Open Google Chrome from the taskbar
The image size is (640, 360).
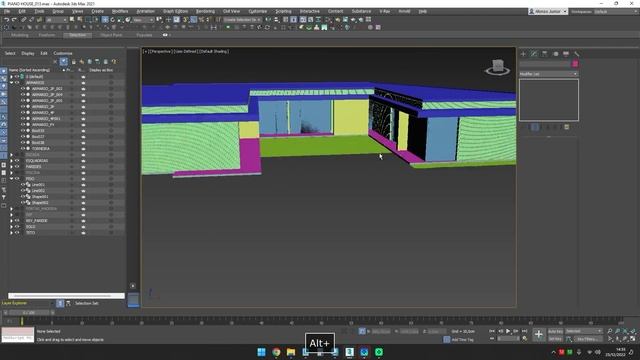[x=276, y=352]
